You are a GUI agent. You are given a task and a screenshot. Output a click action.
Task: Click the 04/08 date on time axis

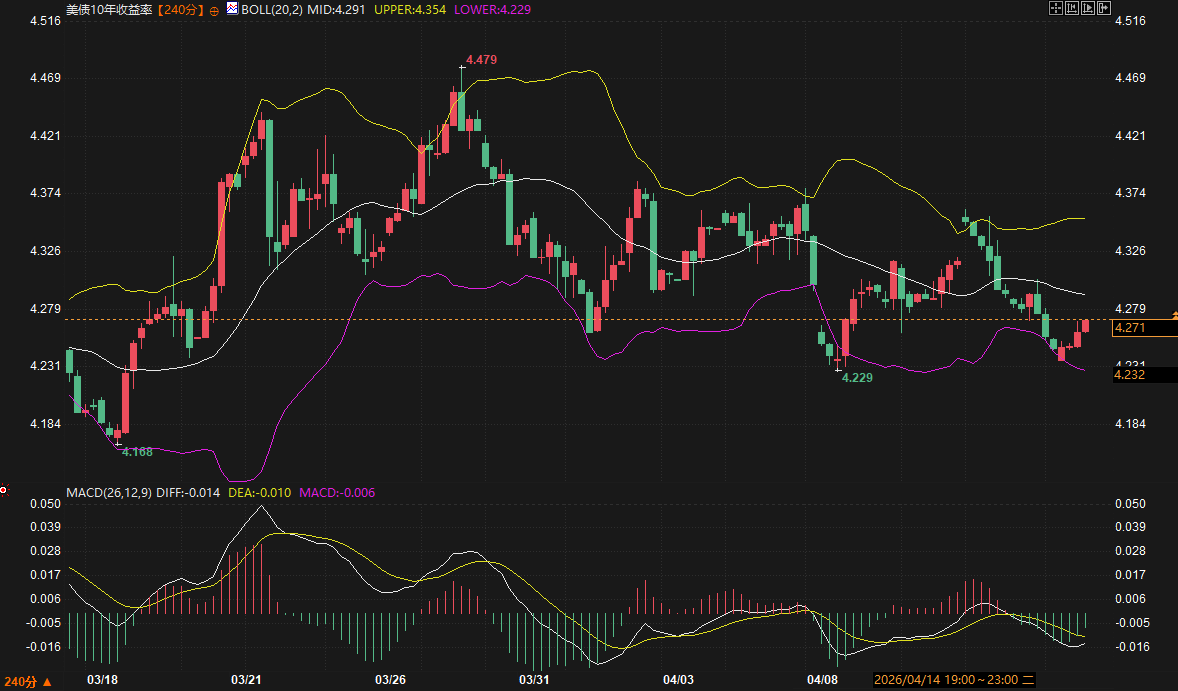[x=822, y=680]
